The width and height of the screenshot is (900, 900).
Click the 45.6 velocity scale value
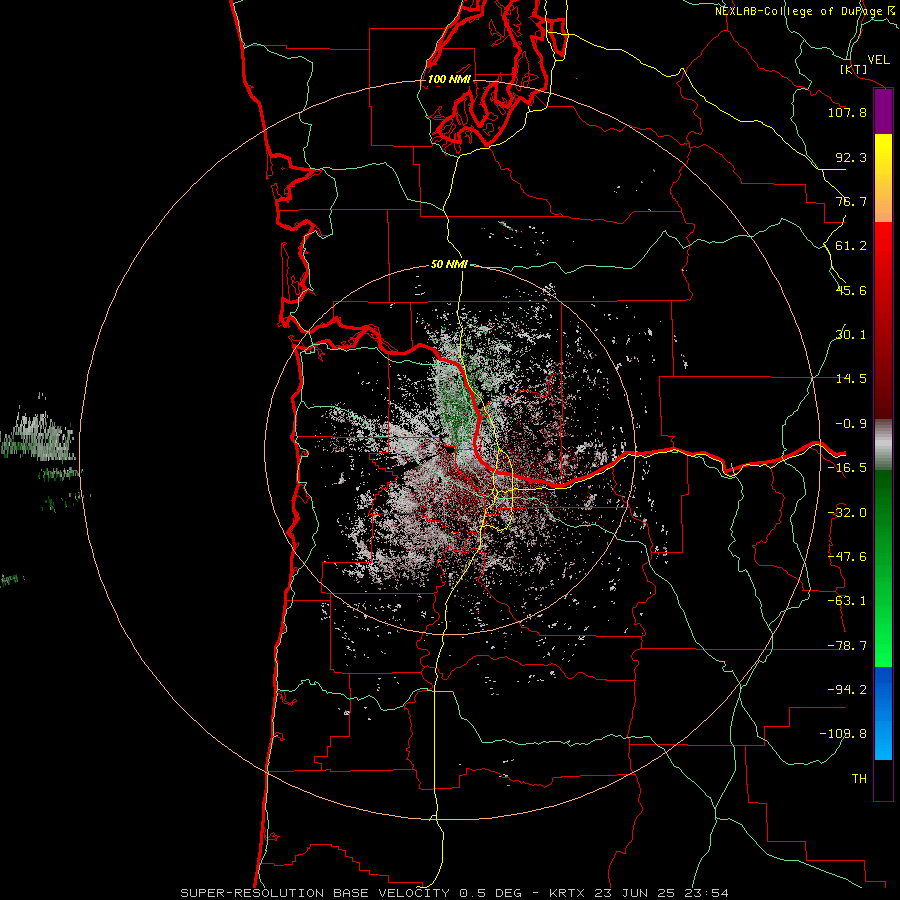click(851, 290)
